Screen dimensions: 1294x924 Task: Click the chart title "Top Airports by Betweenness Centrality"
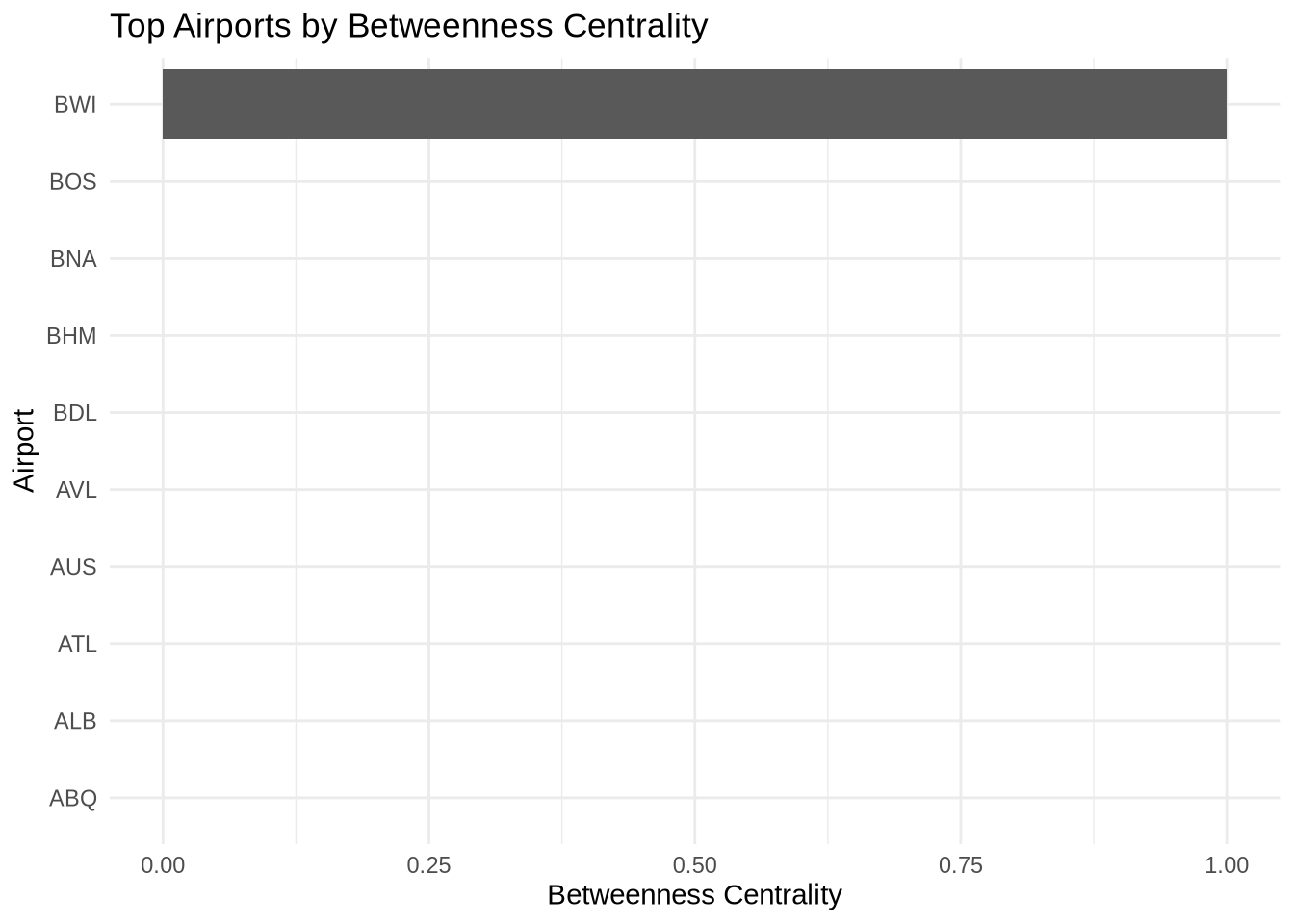pyautogui.click(x=408, y=26)
